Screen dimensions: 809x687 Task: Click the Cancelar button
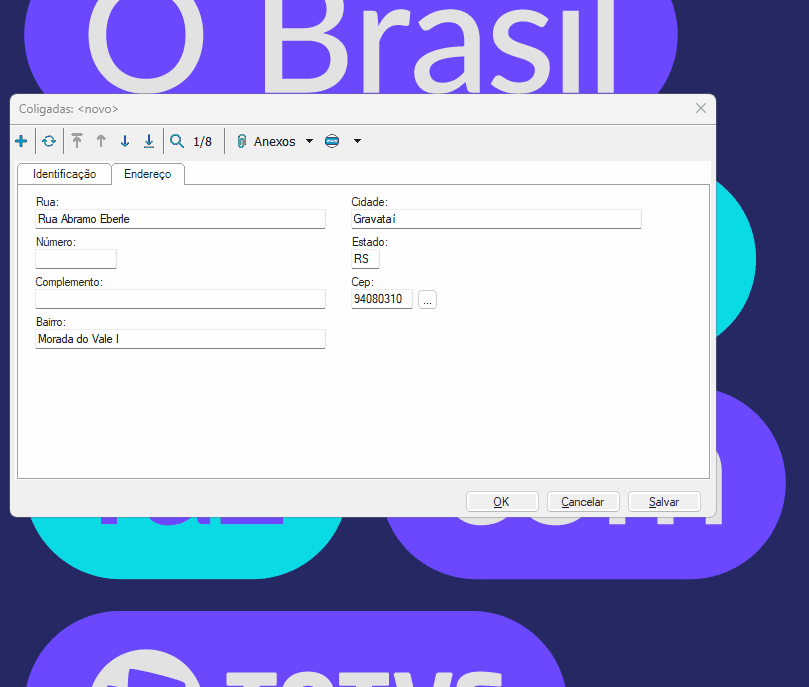pyautogui.click(x=583, y=501)
